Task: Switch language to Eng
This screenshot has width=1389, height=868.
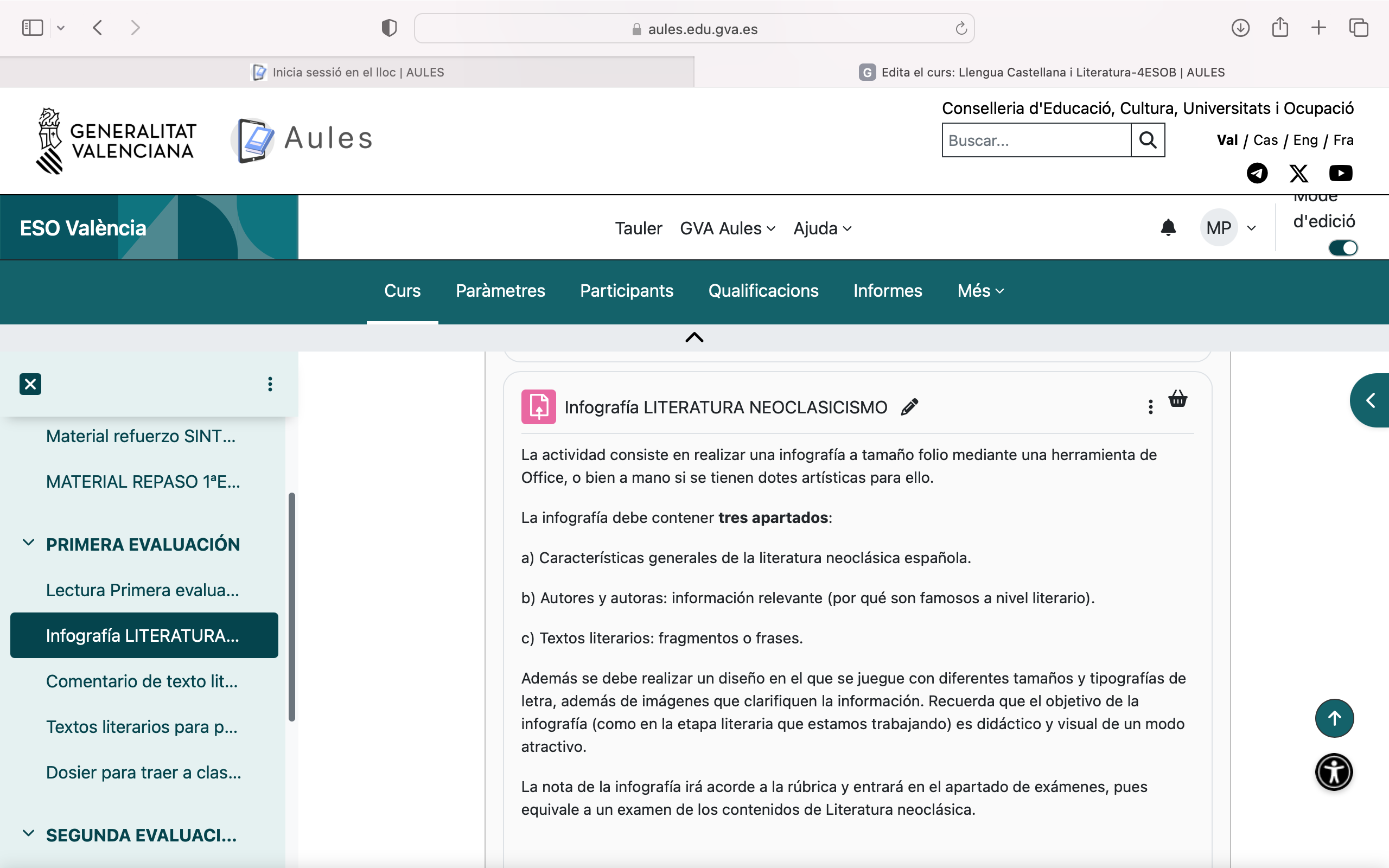Action: (1305, 140)
